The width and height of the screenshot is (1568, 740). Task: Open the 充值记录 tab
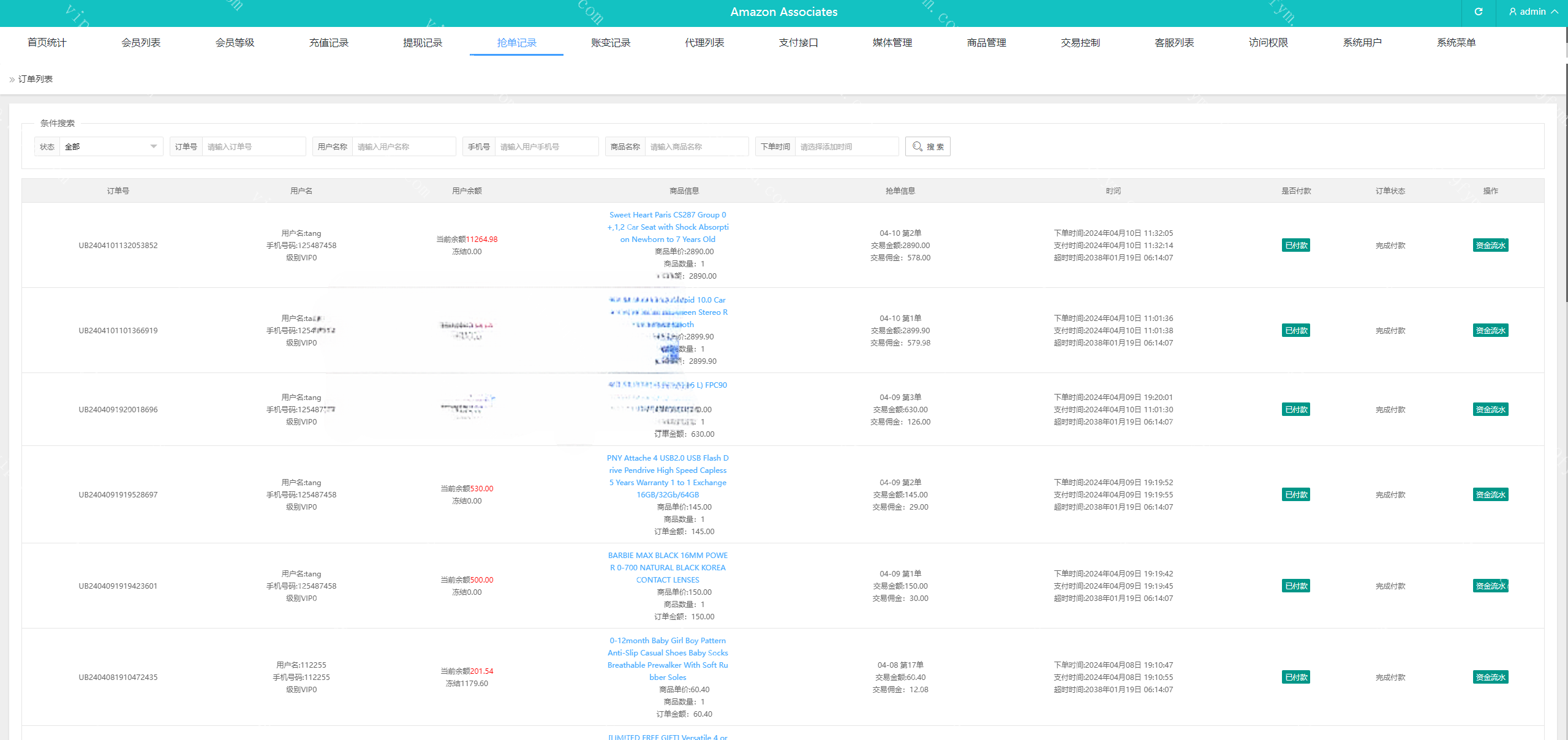[329, 42]
